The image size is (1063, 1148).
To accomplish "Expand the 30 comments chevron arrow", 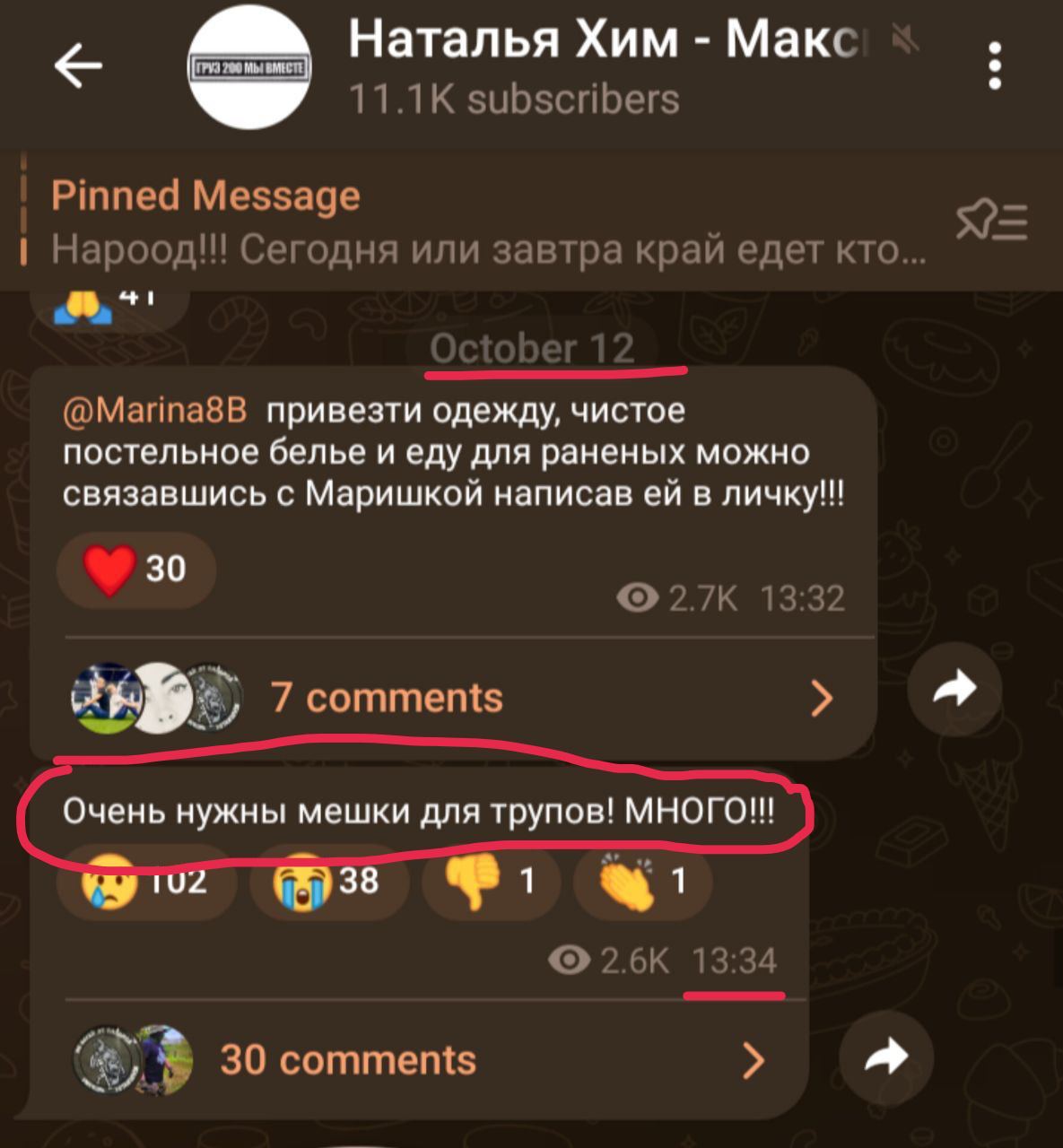I will [x=754, y=1060].
